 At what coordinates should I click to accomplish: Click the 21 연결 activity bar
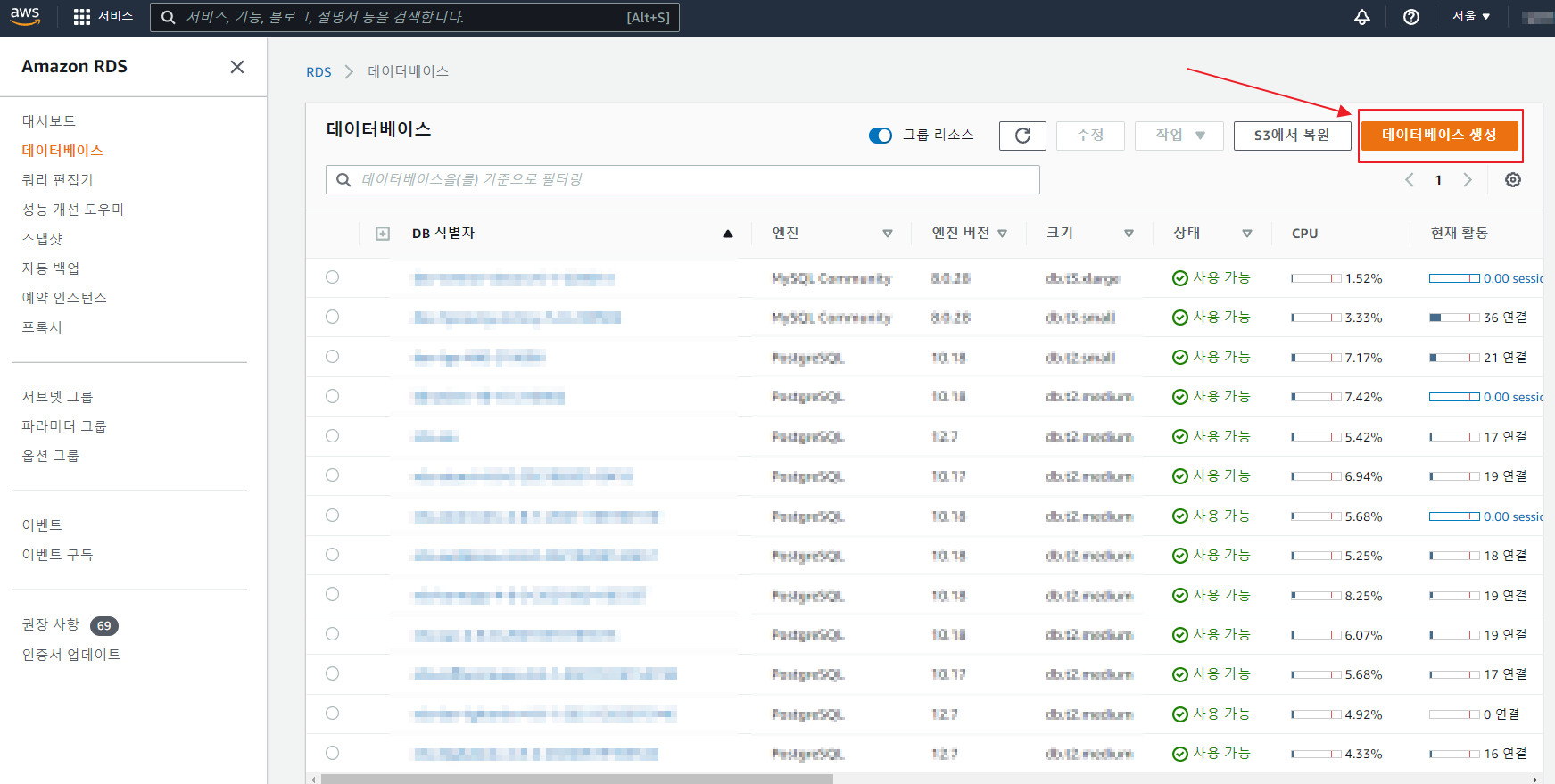click(x=1454, y=358)
